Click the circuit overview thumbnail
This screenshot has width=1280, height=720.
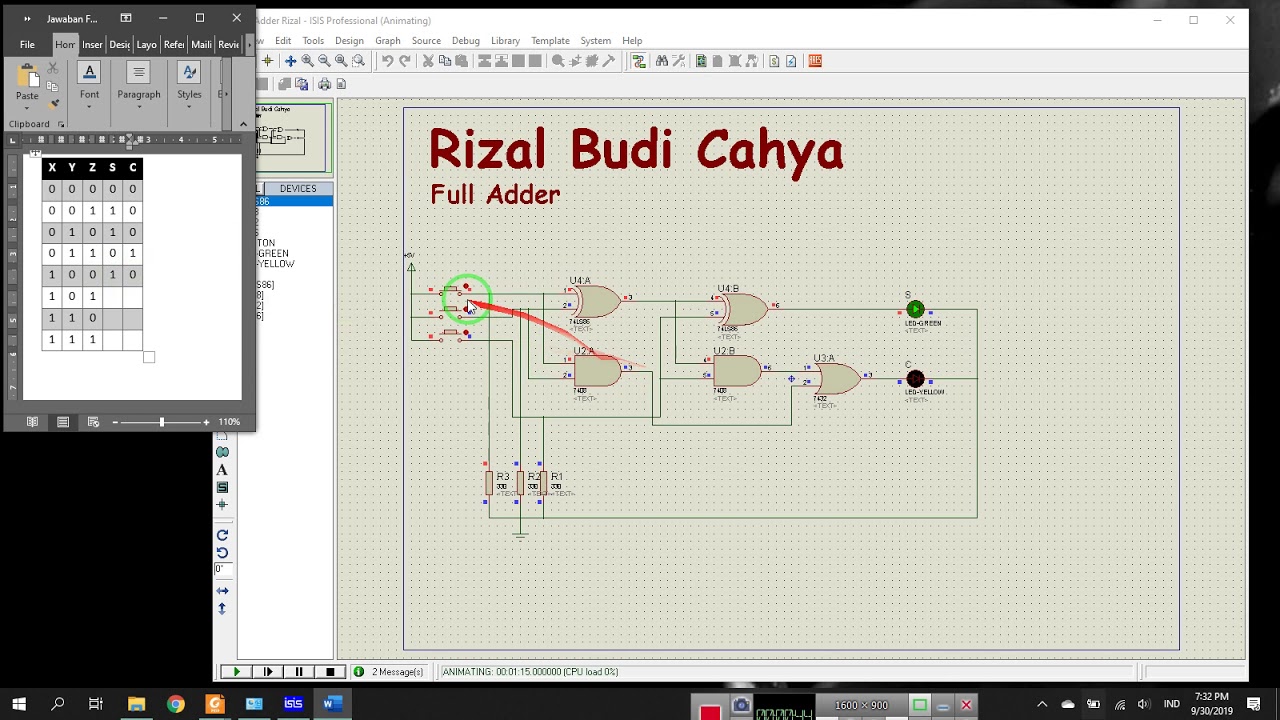pyautogui.click(x=292, y=137)
